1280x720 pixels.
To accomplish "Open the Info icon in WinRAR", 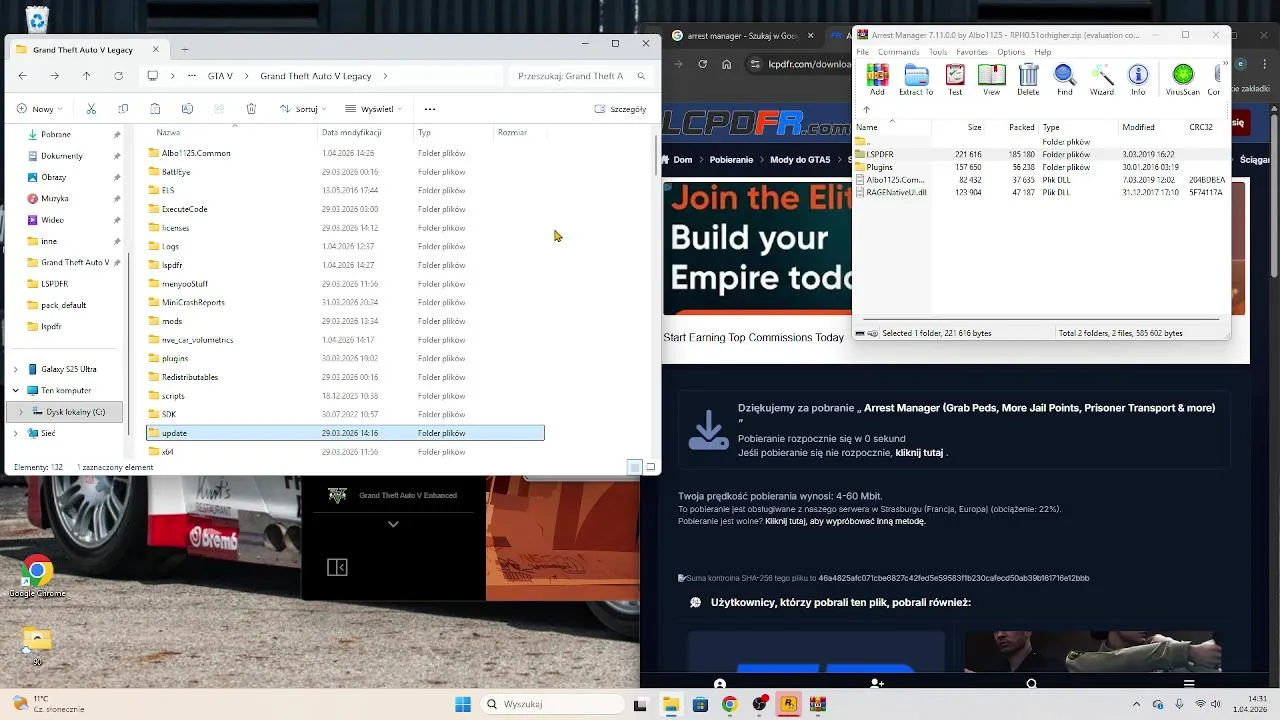I will [1138, 75].
